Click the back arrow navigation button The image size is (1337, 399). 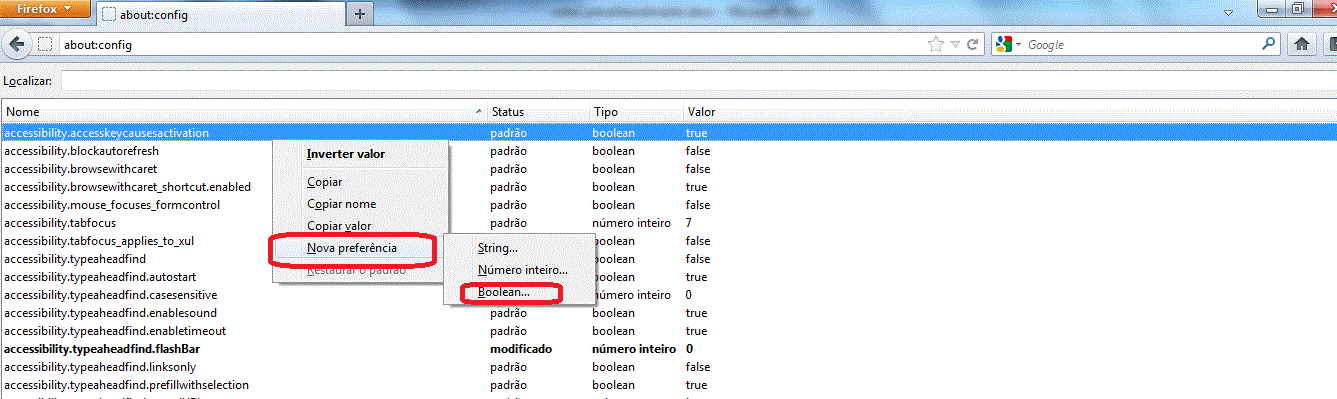(x=16, y=45)
